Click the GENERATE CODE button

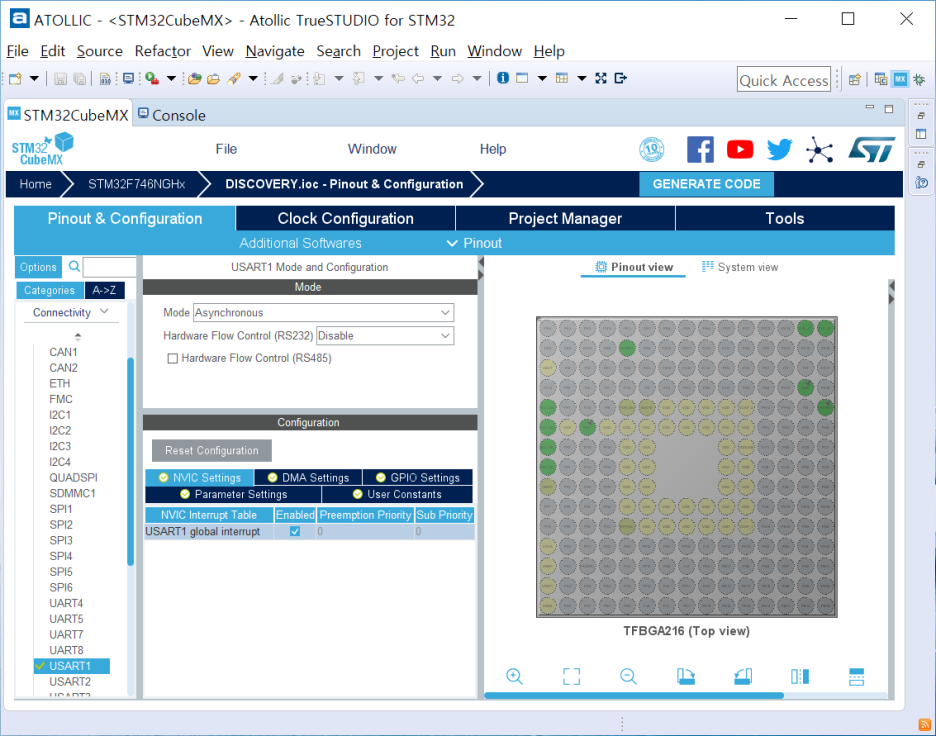pyautogui.click(x=706, y=184)
